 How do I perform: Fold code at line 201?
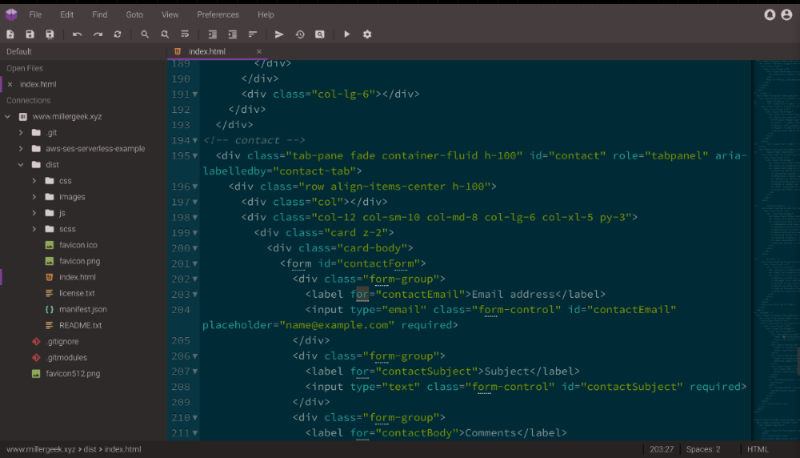195,264
